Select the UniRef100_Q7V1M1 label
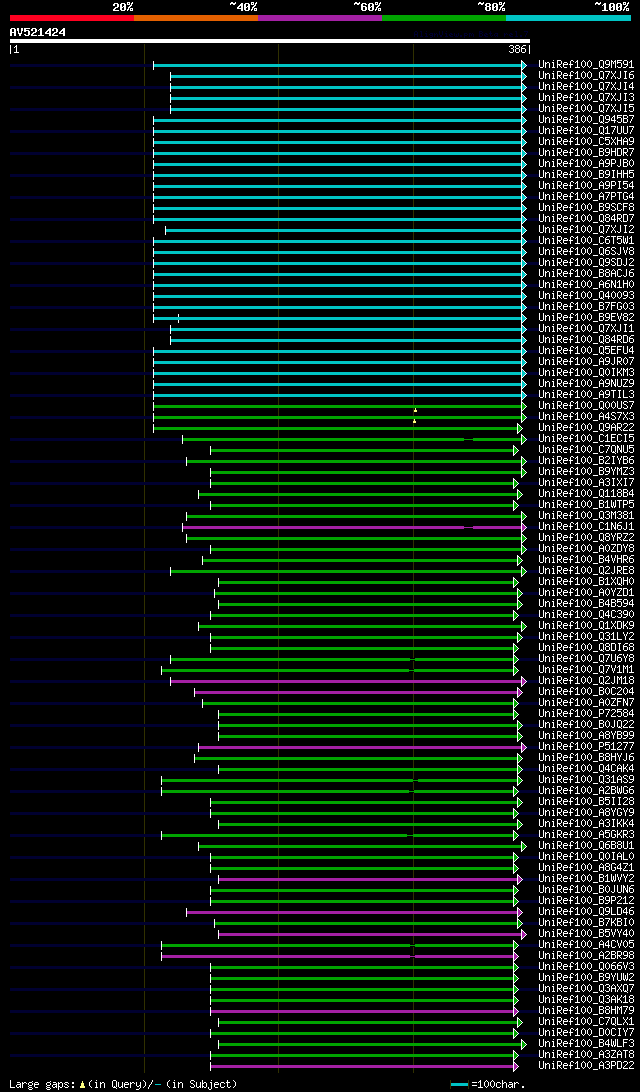640x1092 pixels. coord(586,670)
